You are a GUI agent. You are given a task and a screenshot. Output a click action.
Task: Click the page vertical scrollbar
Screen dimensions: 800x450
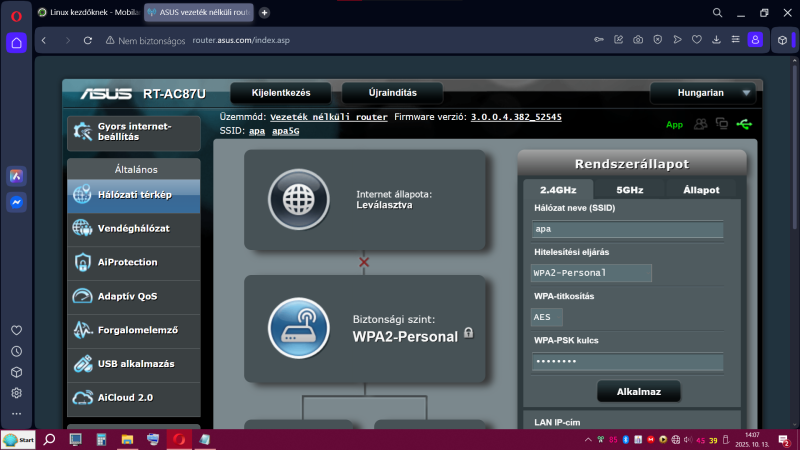(794, 148)
